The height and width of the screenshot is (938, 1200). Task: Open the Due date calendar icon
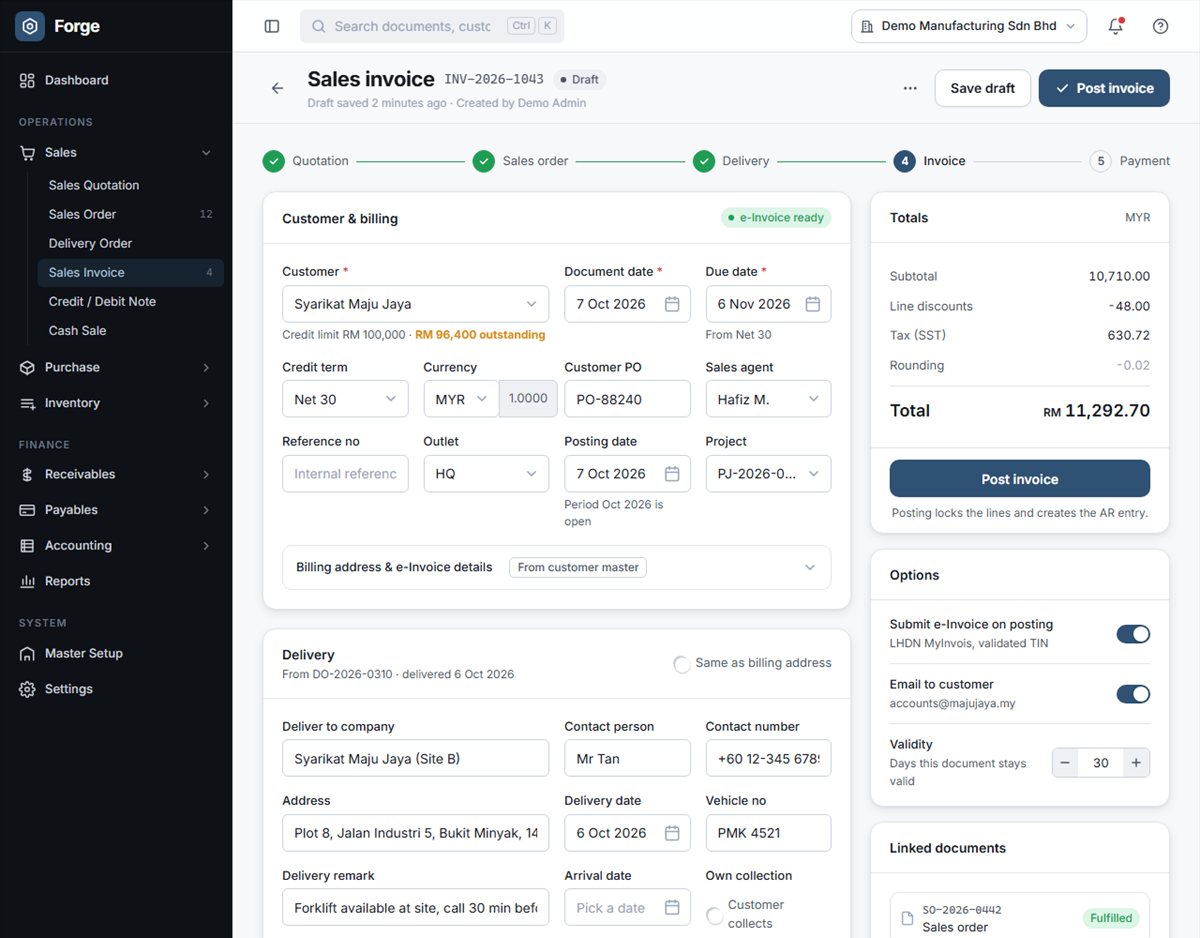point(813,304)
